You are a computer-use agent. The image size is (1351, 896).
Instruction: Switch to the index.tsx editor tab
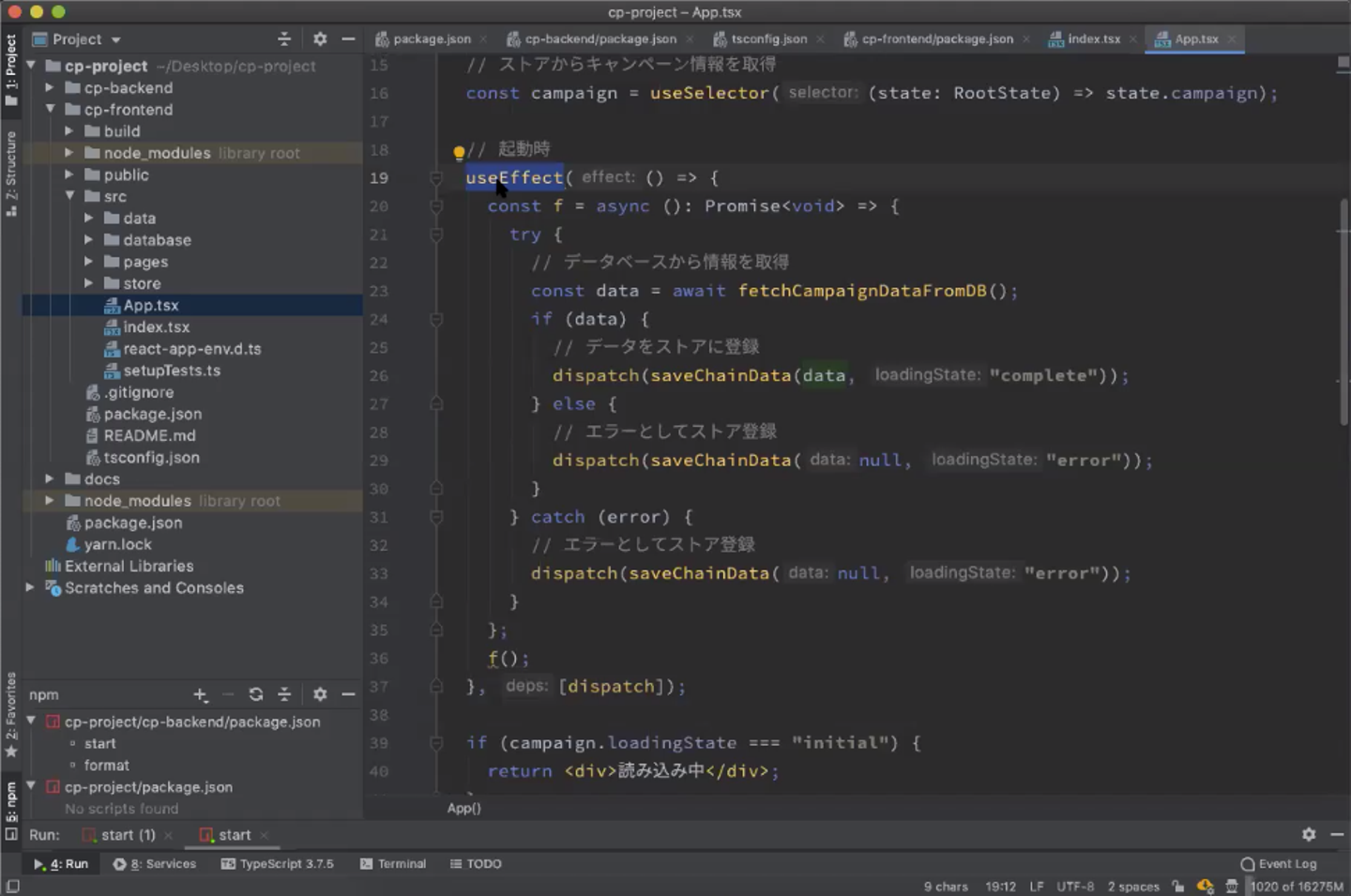pos(1093,39)
